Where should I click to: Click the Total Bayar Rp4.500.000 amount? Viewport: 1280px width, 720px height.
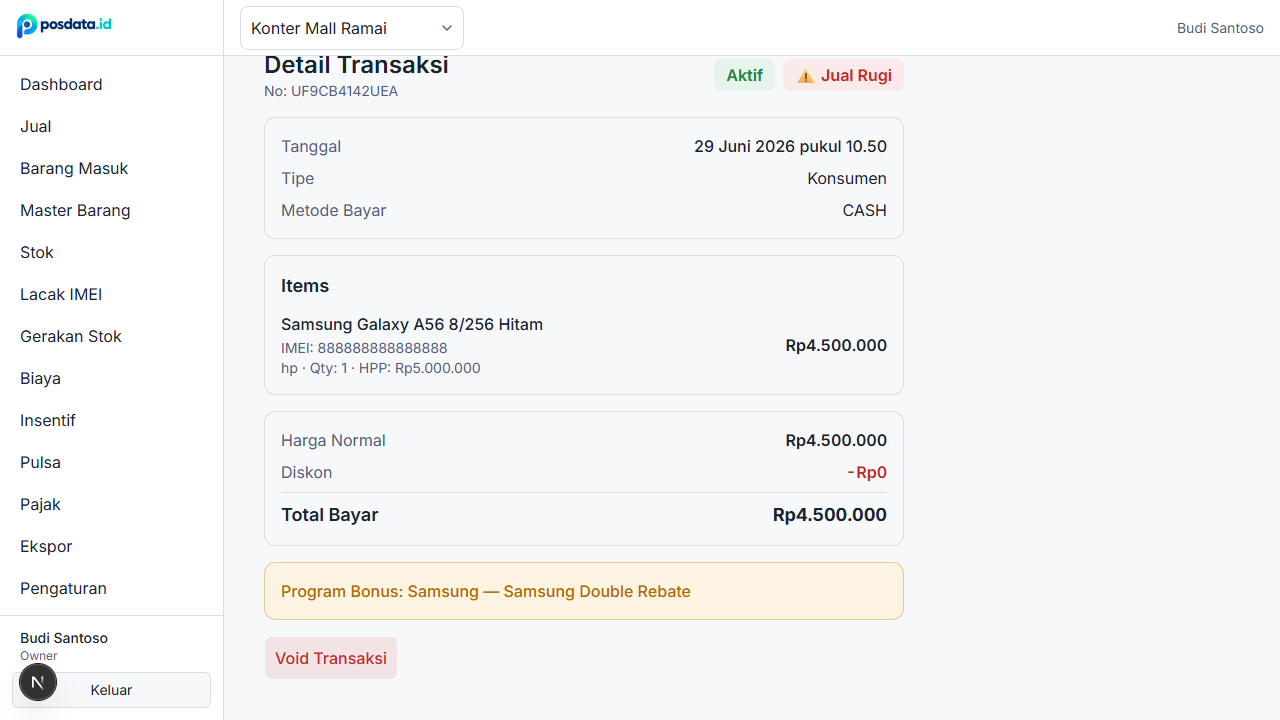[x=830, y=515]
